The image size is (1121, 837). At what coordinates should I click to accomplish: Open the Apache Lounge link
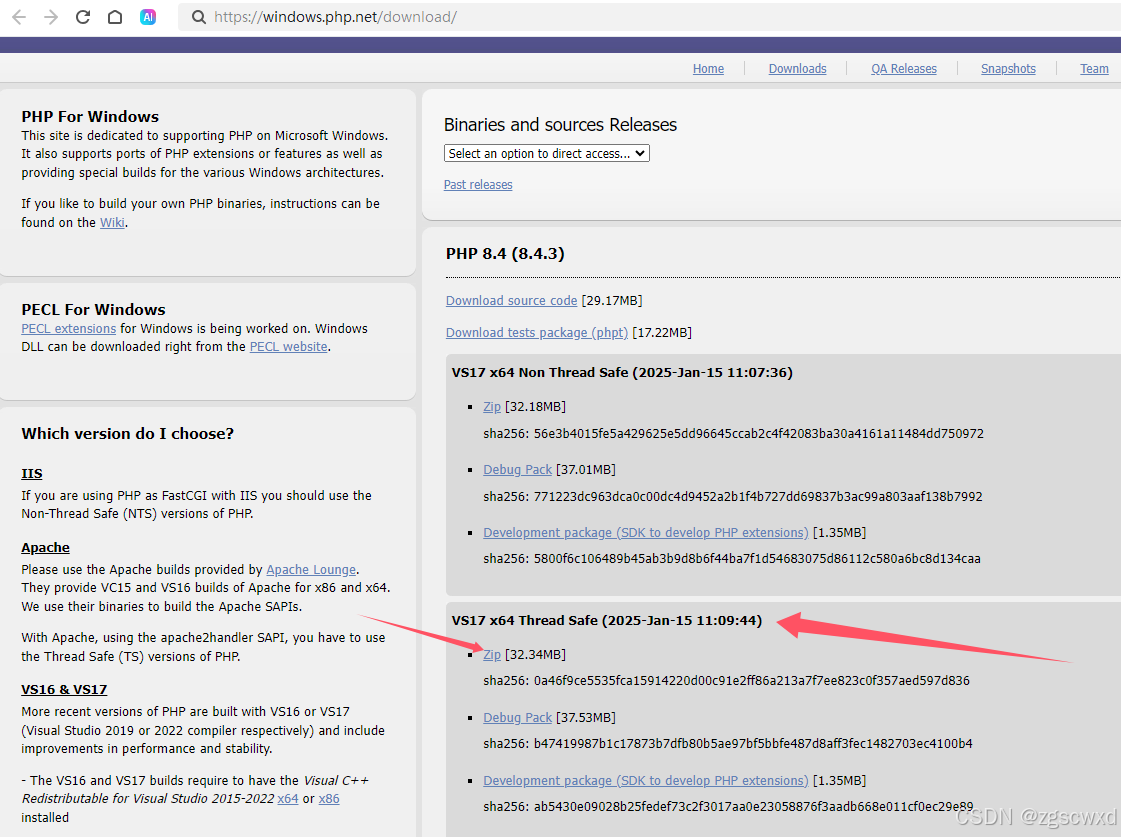[x=311, y=570]
